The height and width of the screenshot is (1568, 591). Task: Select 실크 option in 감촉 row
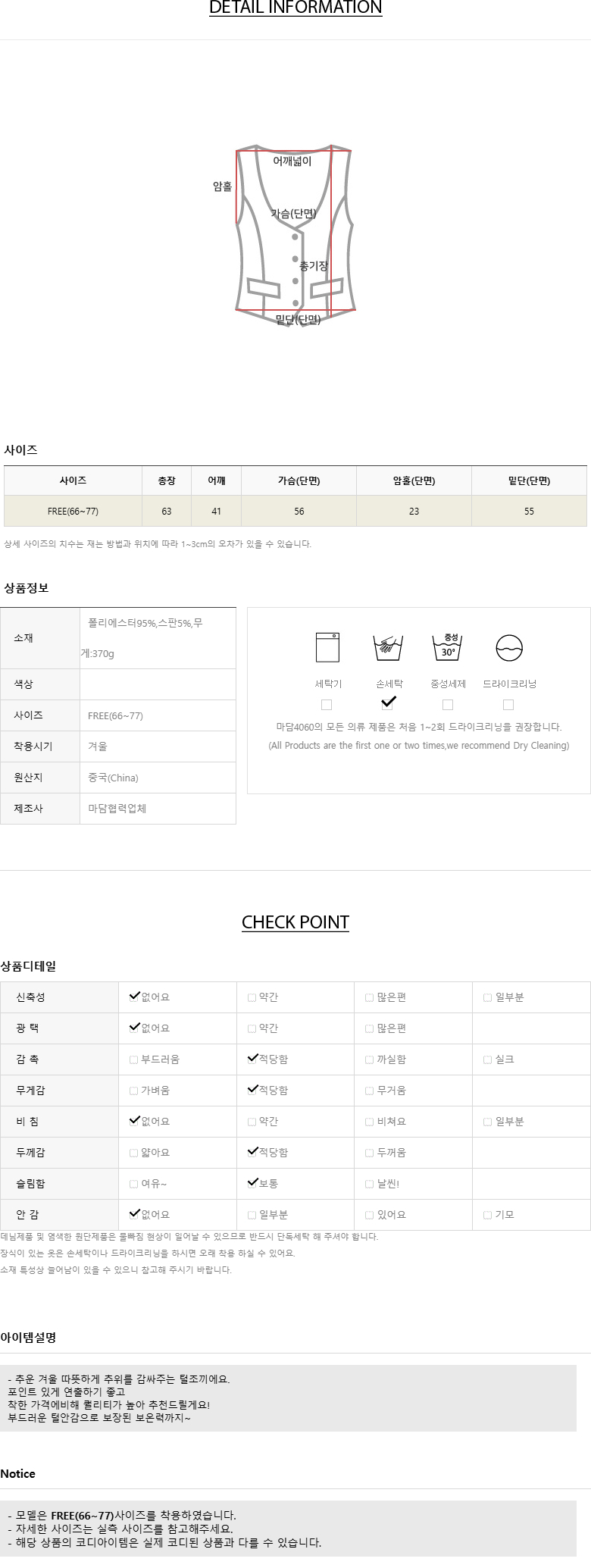coord(488,1060)
